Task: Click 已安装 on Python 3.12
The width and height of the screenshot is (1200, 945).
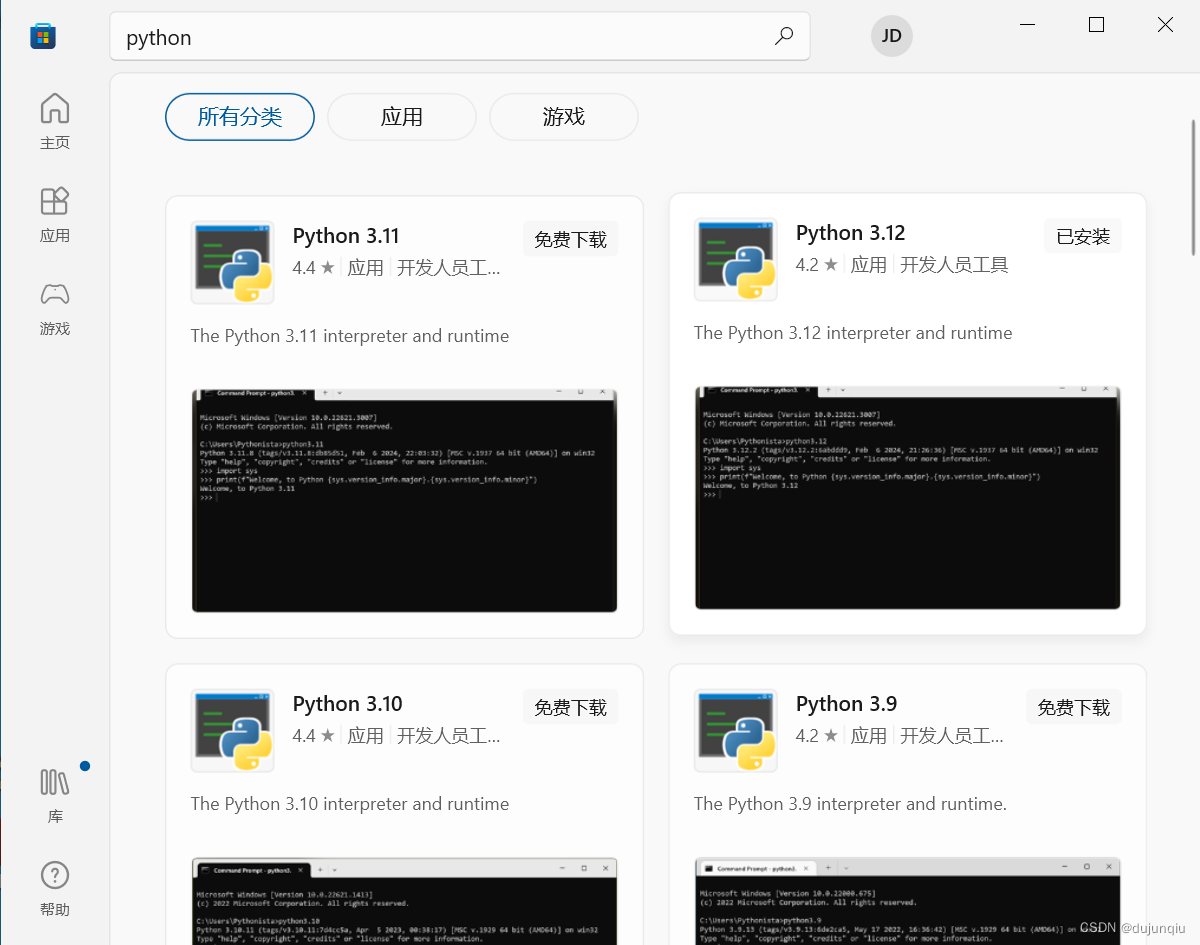Action: click(1082, 235)
